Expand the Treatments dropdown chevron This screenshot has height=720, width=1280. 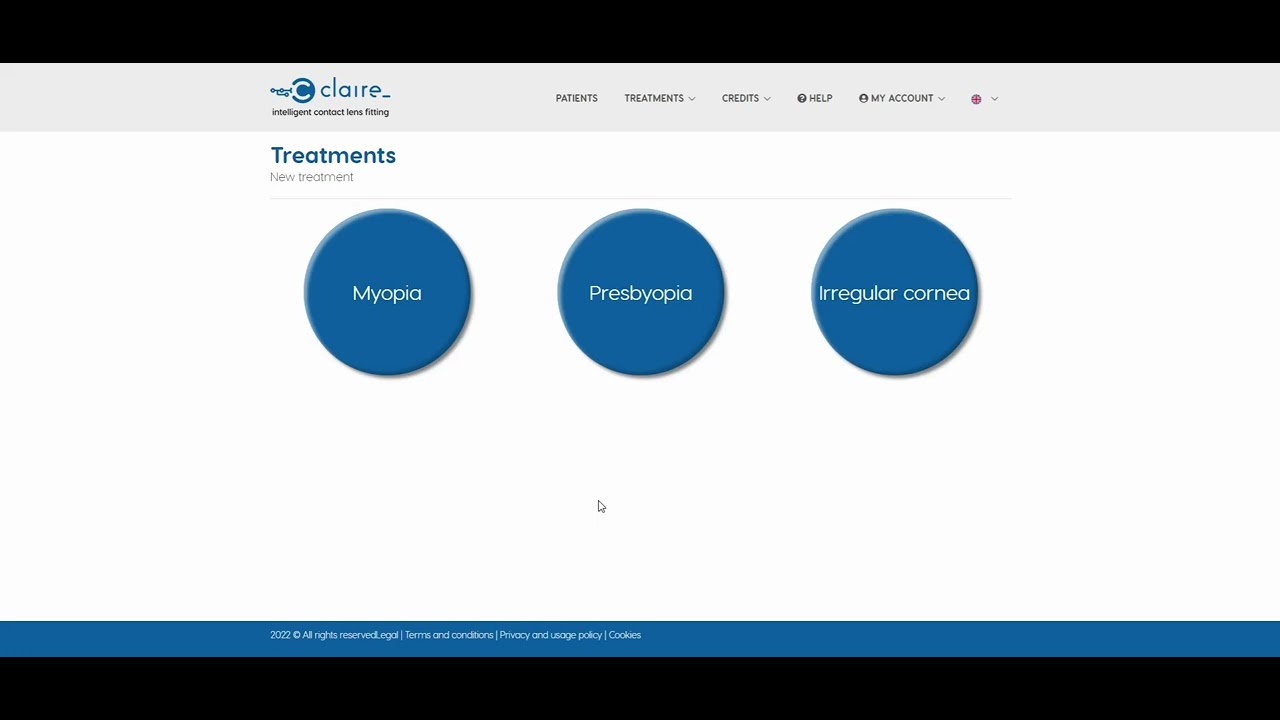pos(691,99)
